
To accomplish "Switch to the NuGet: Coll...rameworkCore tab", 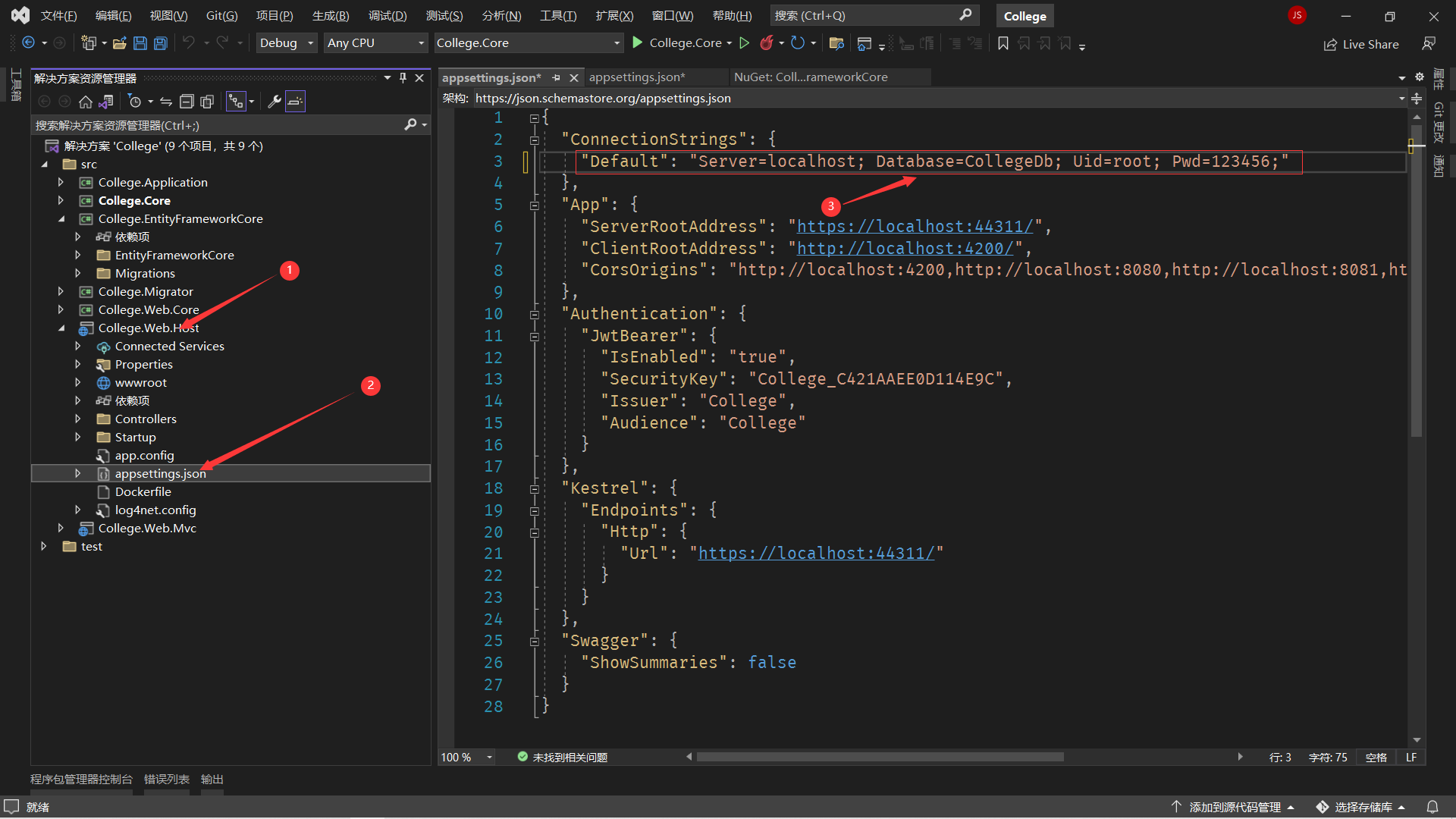I will pyautogui.click(x=810, y=77).
